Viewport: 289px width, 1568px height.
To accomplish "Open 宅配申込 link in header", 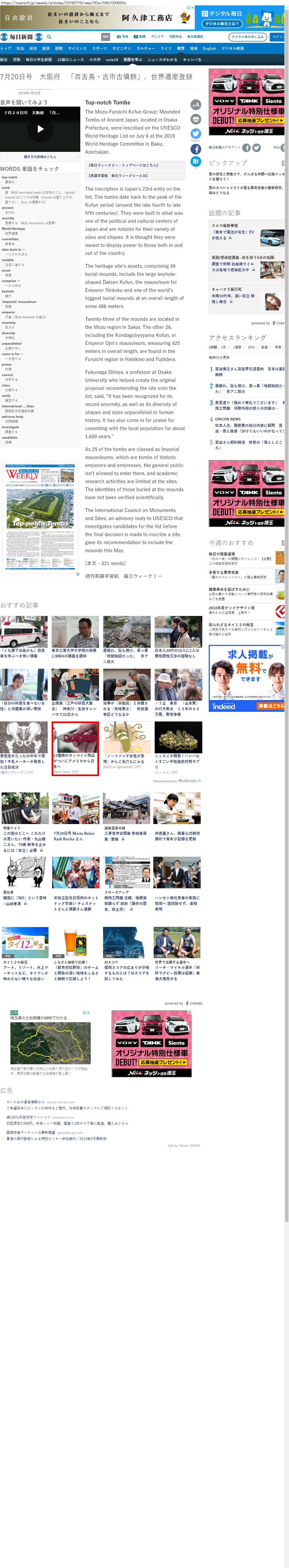I will click(175, 36).
